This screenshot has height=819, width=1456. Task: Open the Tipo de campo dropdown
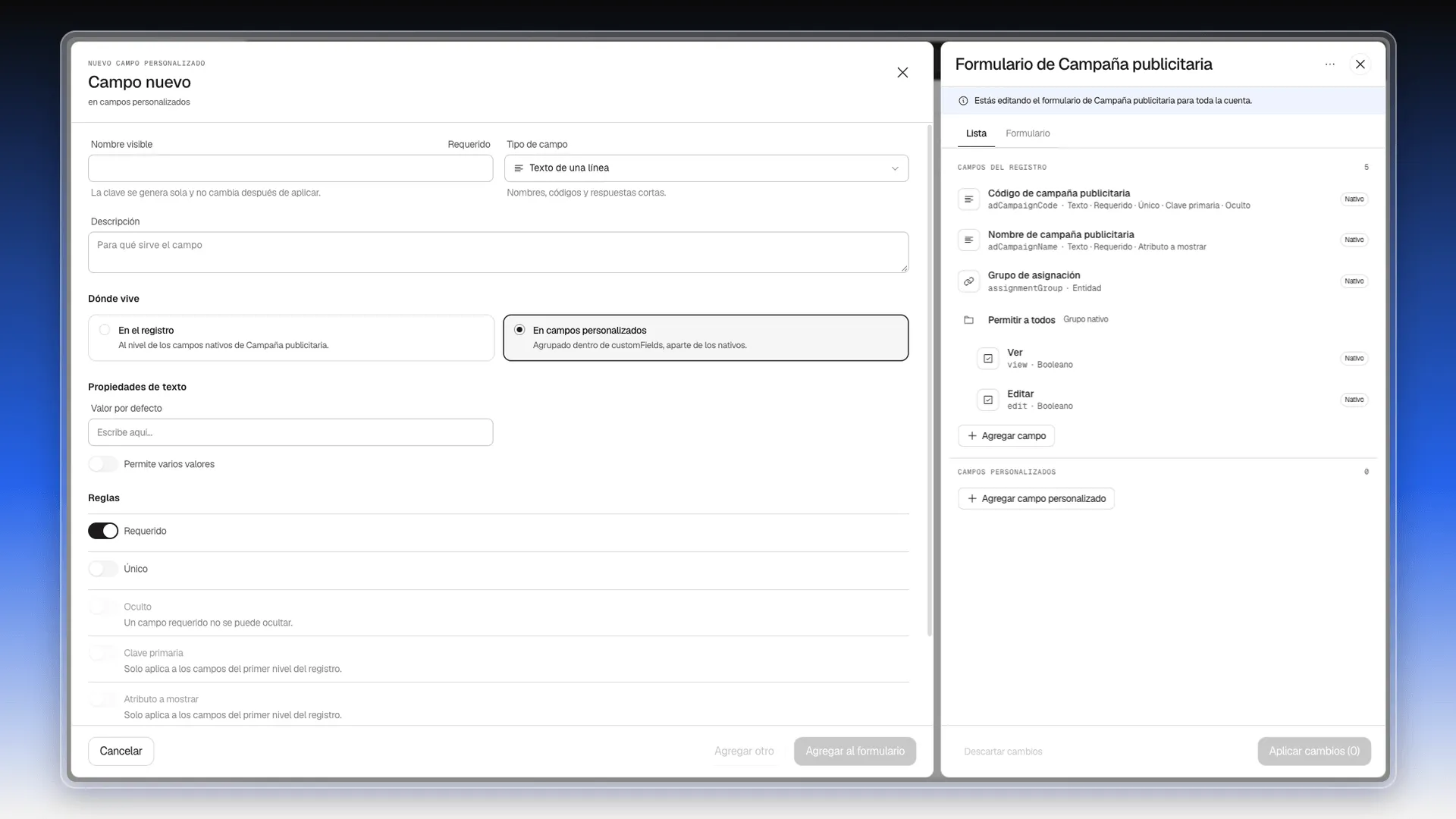(x=706, y=168)
